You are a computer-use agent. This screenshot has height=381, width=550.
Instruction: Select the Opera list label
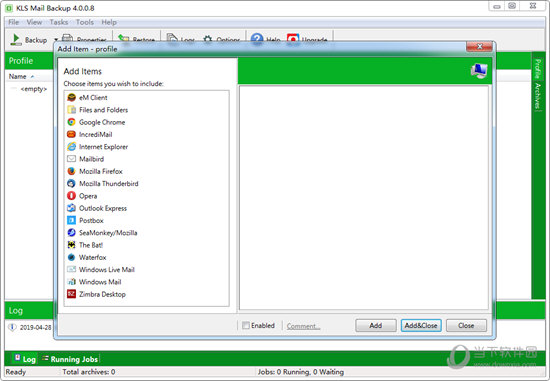[88, 196]
